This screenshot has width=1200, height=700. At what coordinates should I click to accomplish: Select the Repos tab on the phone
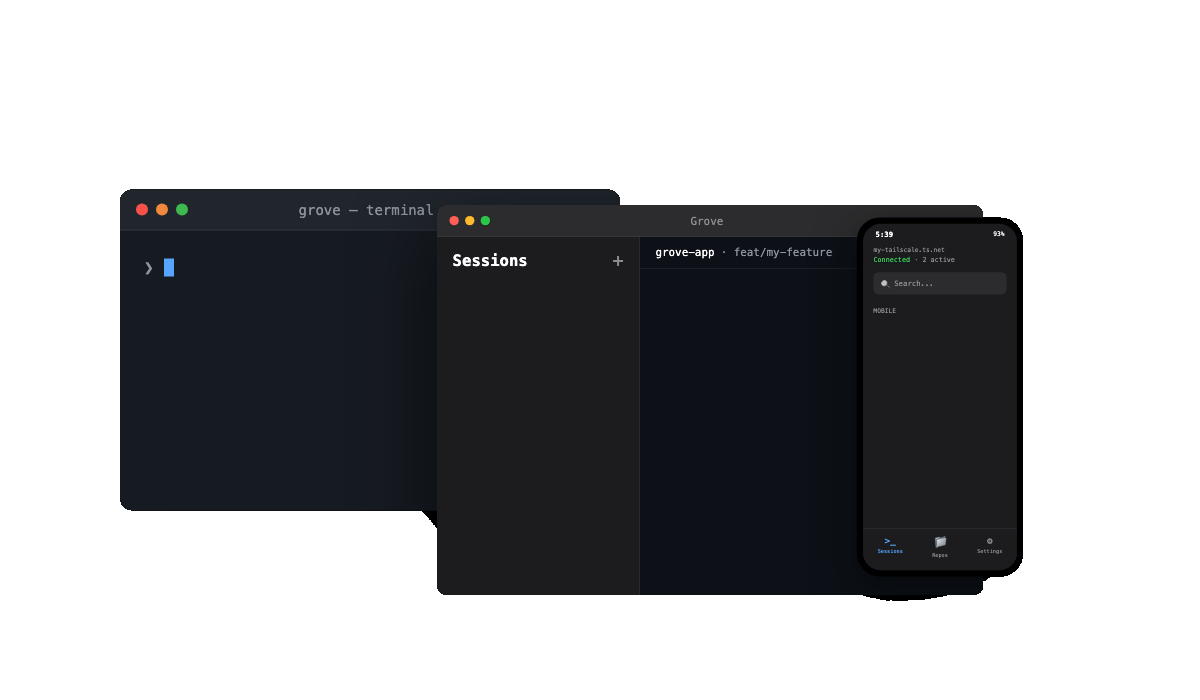click(939, 547)
